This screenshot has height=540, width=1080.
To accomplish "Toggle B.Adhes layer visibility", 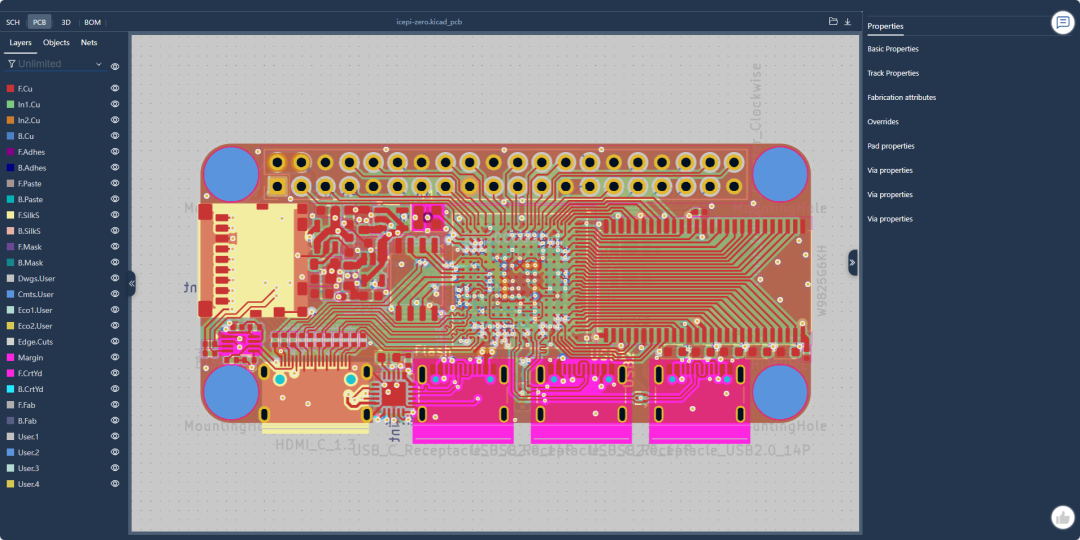I will click(115, 167).
